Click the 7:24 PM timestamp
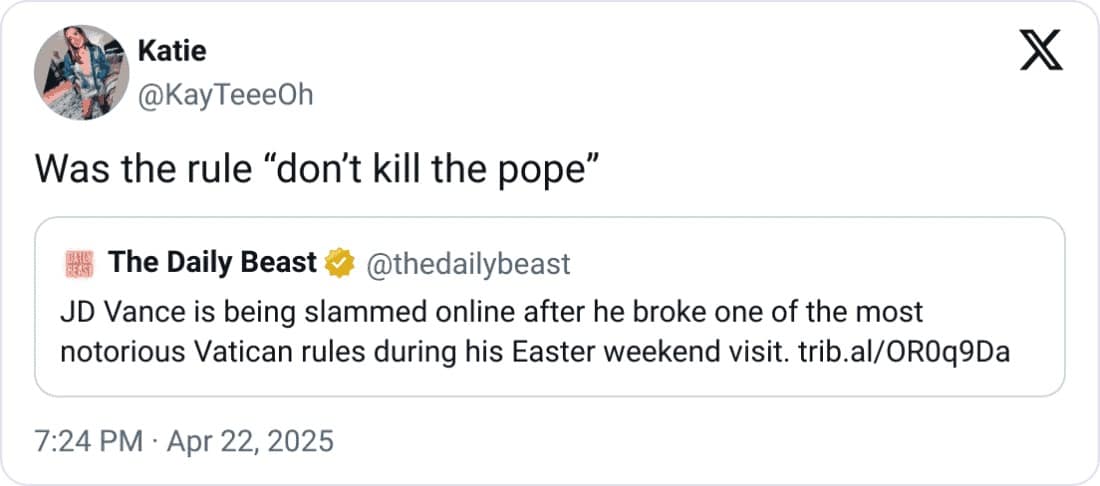Viewport: 1100px width, 486px height. 88,440
